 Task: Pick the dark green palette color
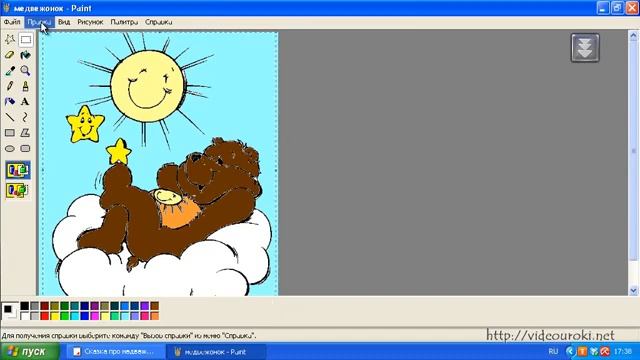(x=64, y=306)
